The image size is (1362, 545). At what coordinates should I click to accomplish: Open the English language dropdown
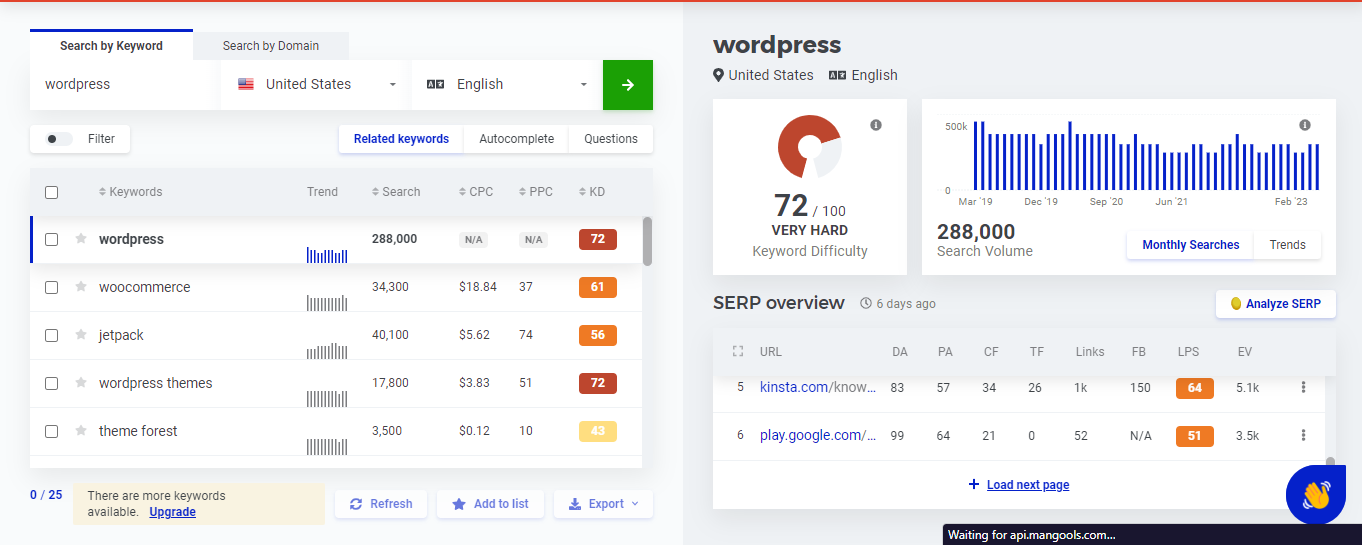506,85
